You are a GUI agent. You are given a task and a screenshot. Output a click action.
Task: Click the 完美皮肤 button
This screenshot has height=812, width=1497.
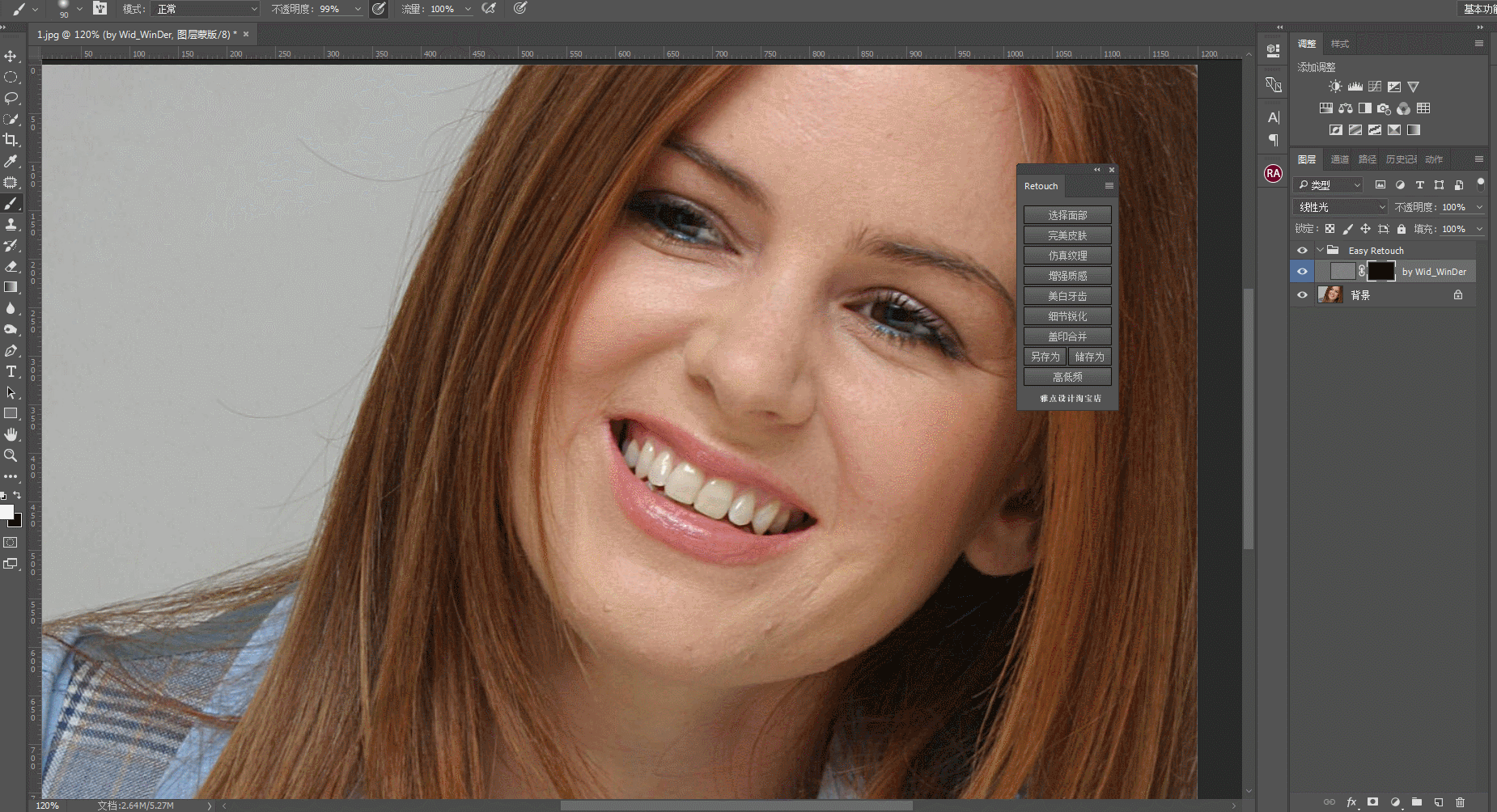point(1067,235)
